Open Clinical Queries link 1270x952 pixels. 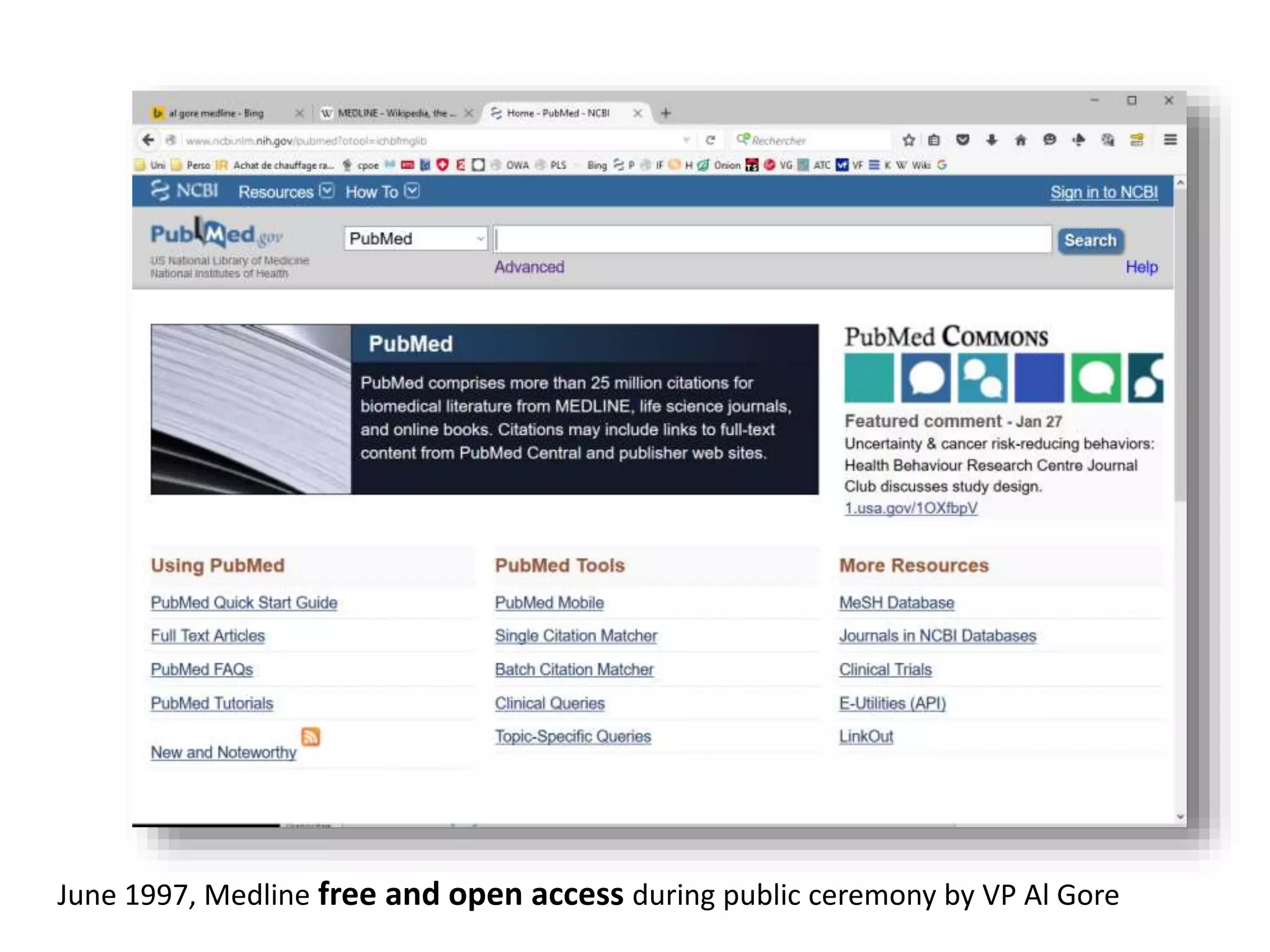click(x=549, y=703)
